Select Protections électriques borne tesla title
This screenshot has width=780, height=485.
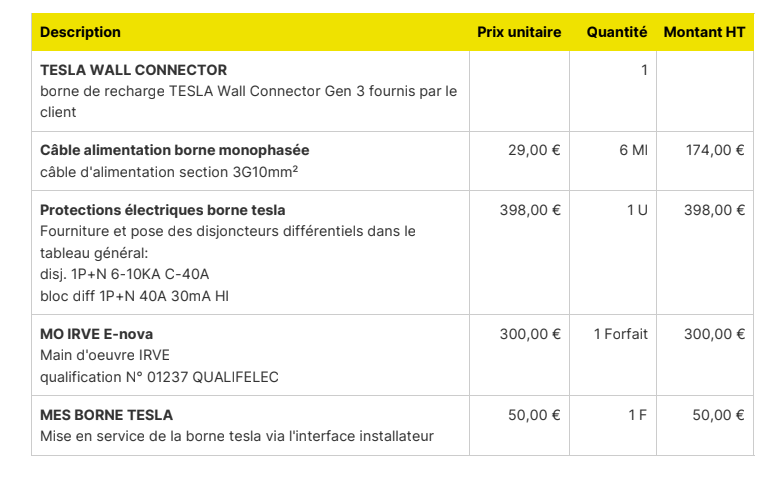(163, 210)
